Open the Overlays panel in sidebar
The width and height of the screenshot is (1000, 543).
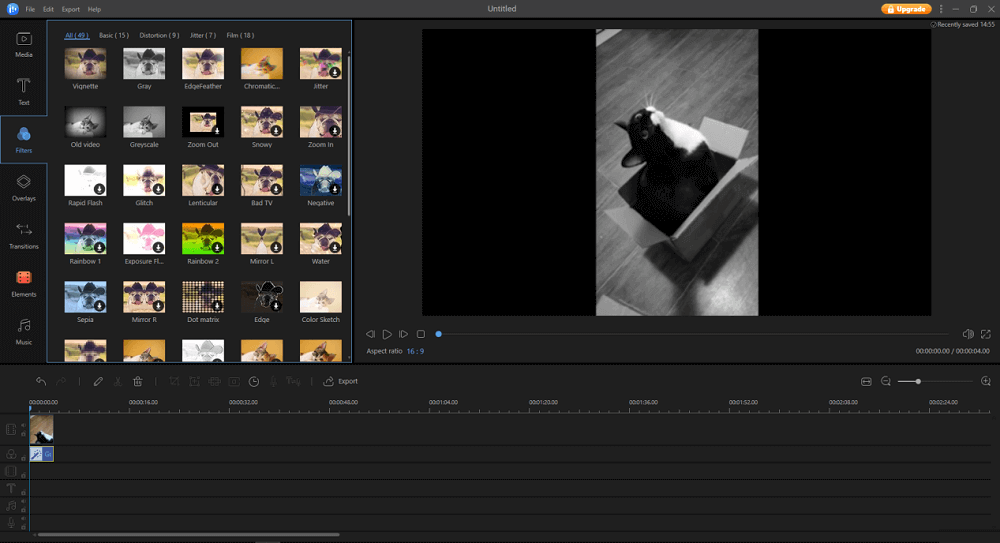[23, 187]
